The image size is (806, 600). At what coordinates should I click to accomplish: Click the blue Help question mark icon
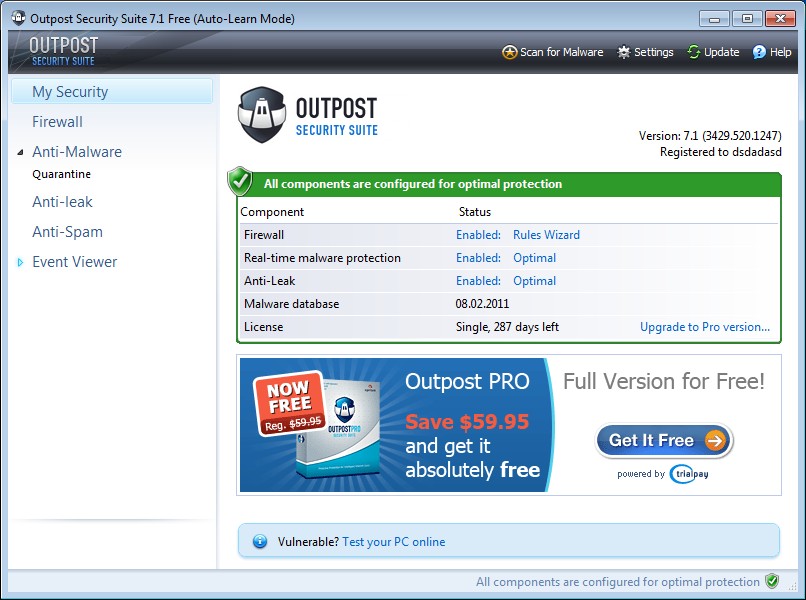click(x=759, y=52)
